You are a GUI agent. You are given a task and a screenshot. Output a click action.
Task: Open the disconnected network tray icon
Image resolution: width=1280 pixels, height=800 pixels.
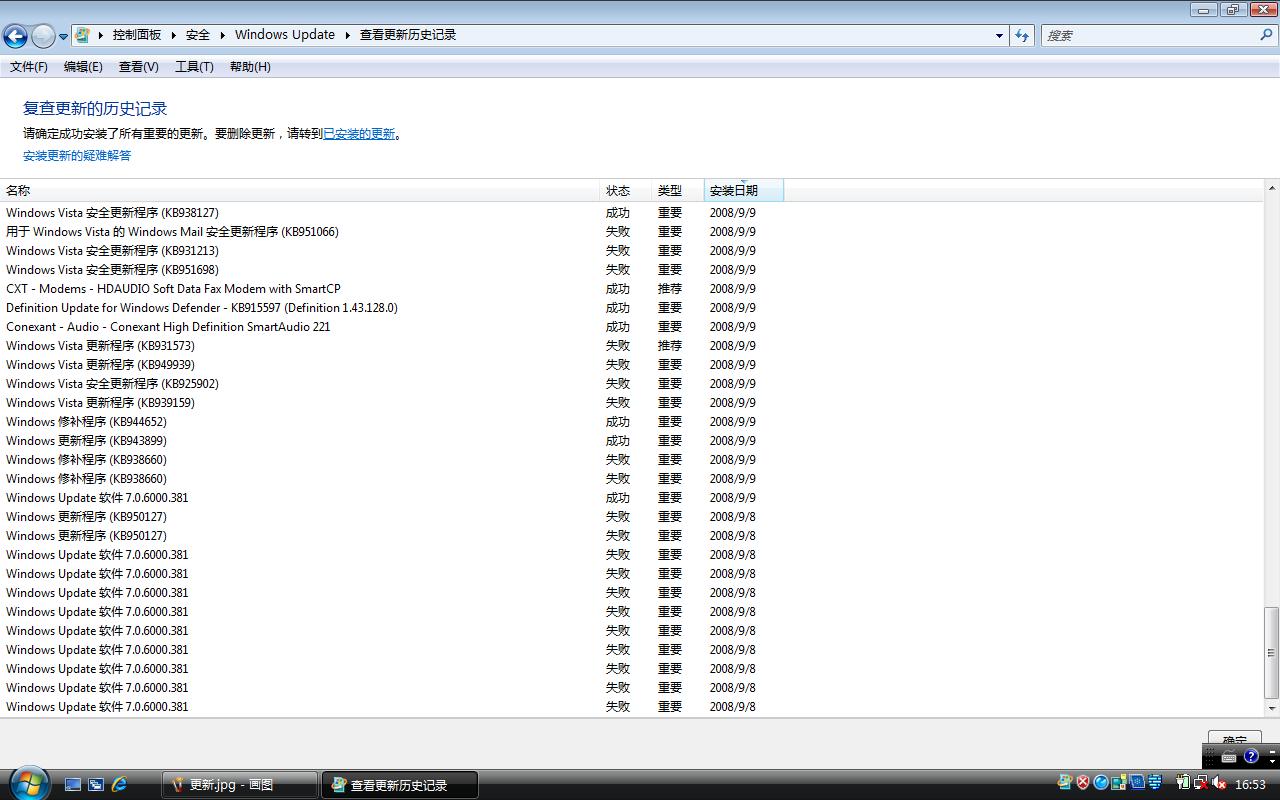1201,783
